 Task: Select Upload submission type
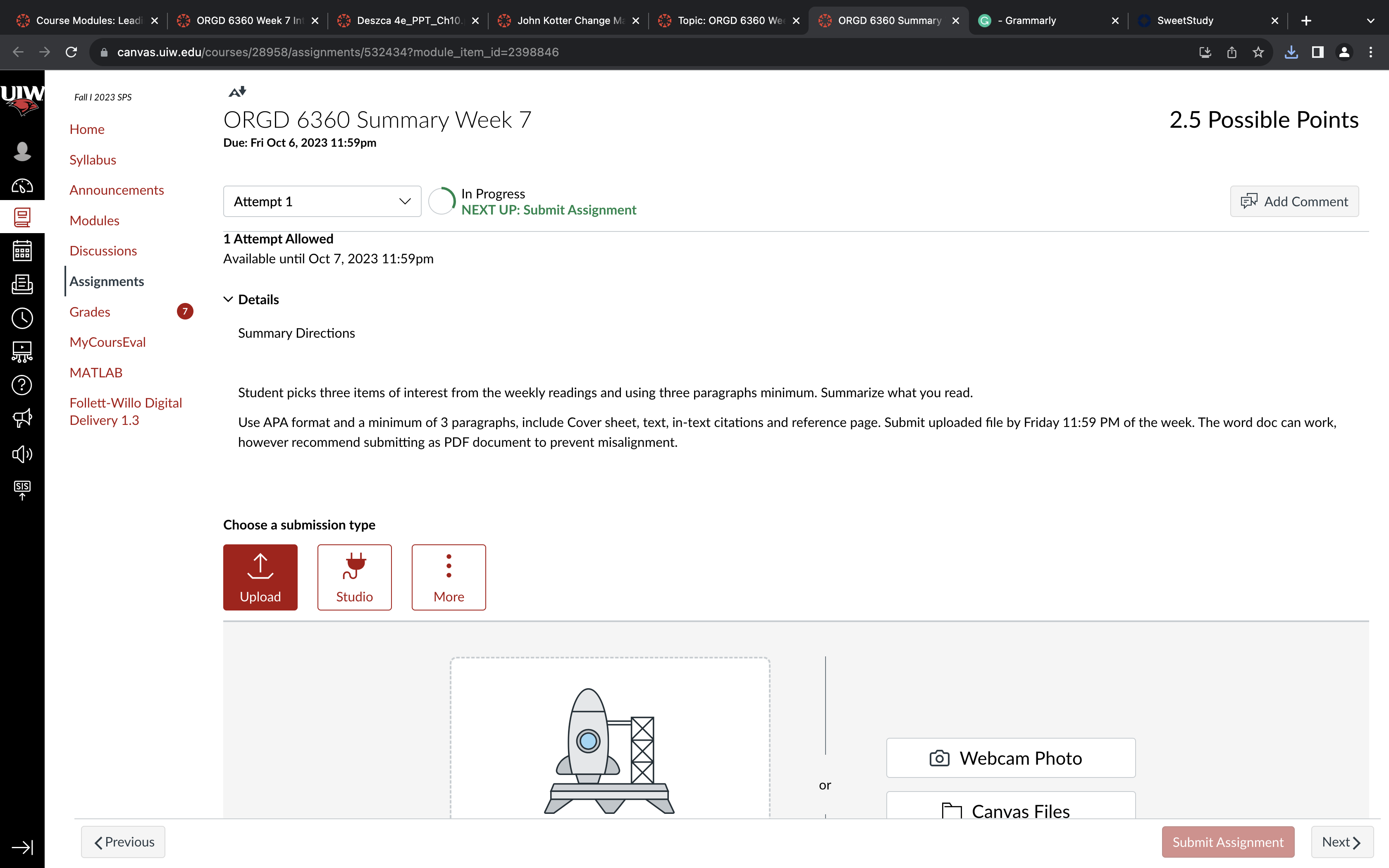260,577
